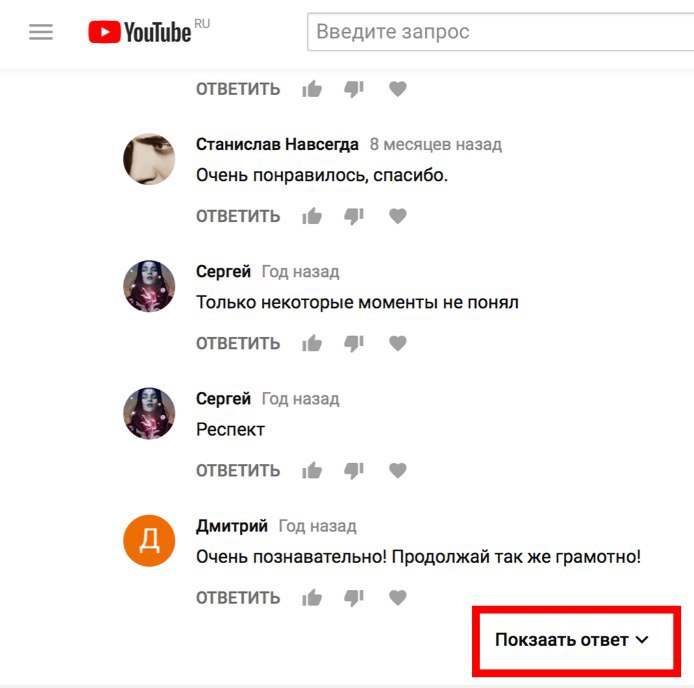694x688 pixels.
Task: Focus the 'Введите запрос' search field
Action: click(x=500, y=32)
